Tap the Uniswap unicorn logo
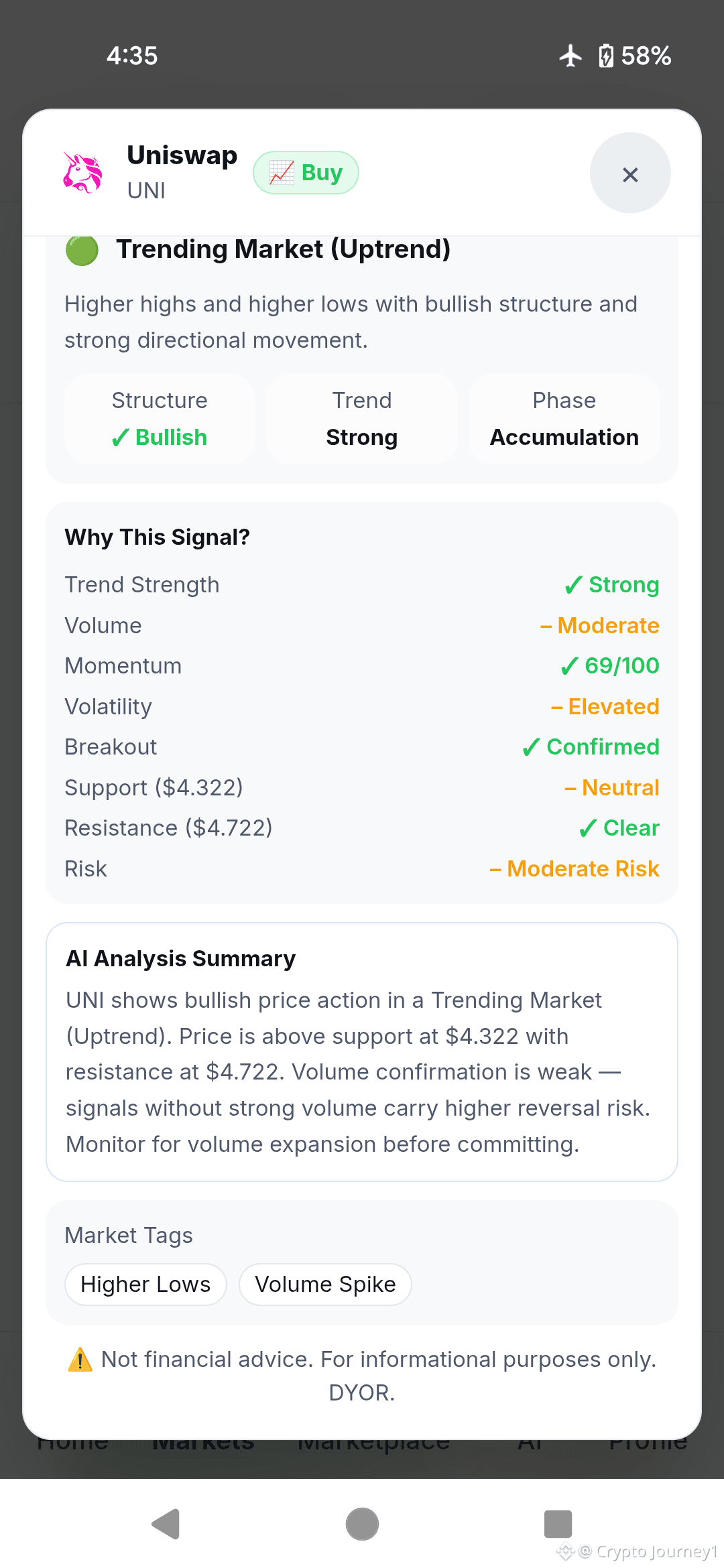Viewport: 724px width, 1568px height. coord(82,173)
